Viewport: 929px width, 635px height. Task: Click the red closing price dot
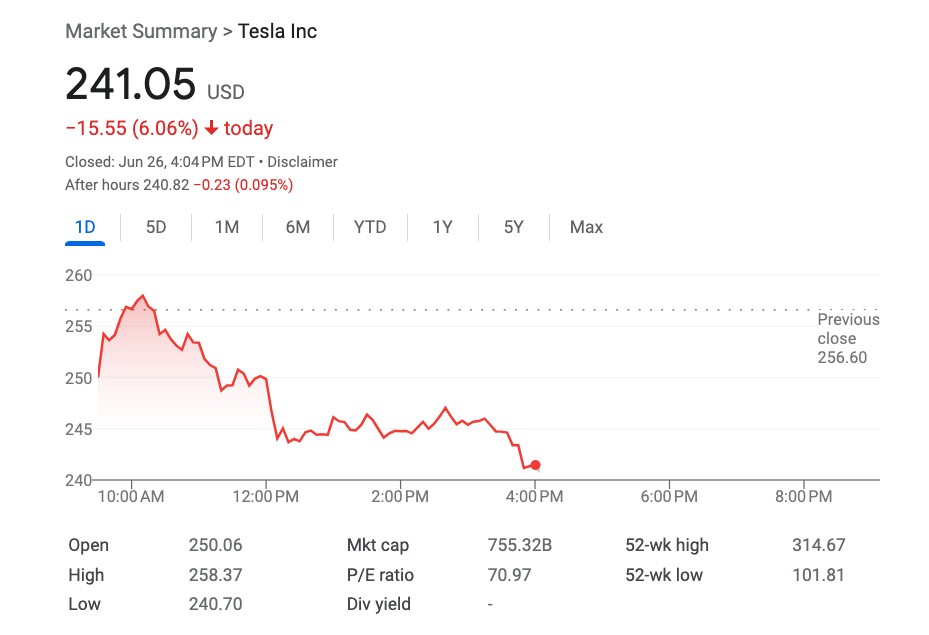pyautogui.click(x=536, y=465)
